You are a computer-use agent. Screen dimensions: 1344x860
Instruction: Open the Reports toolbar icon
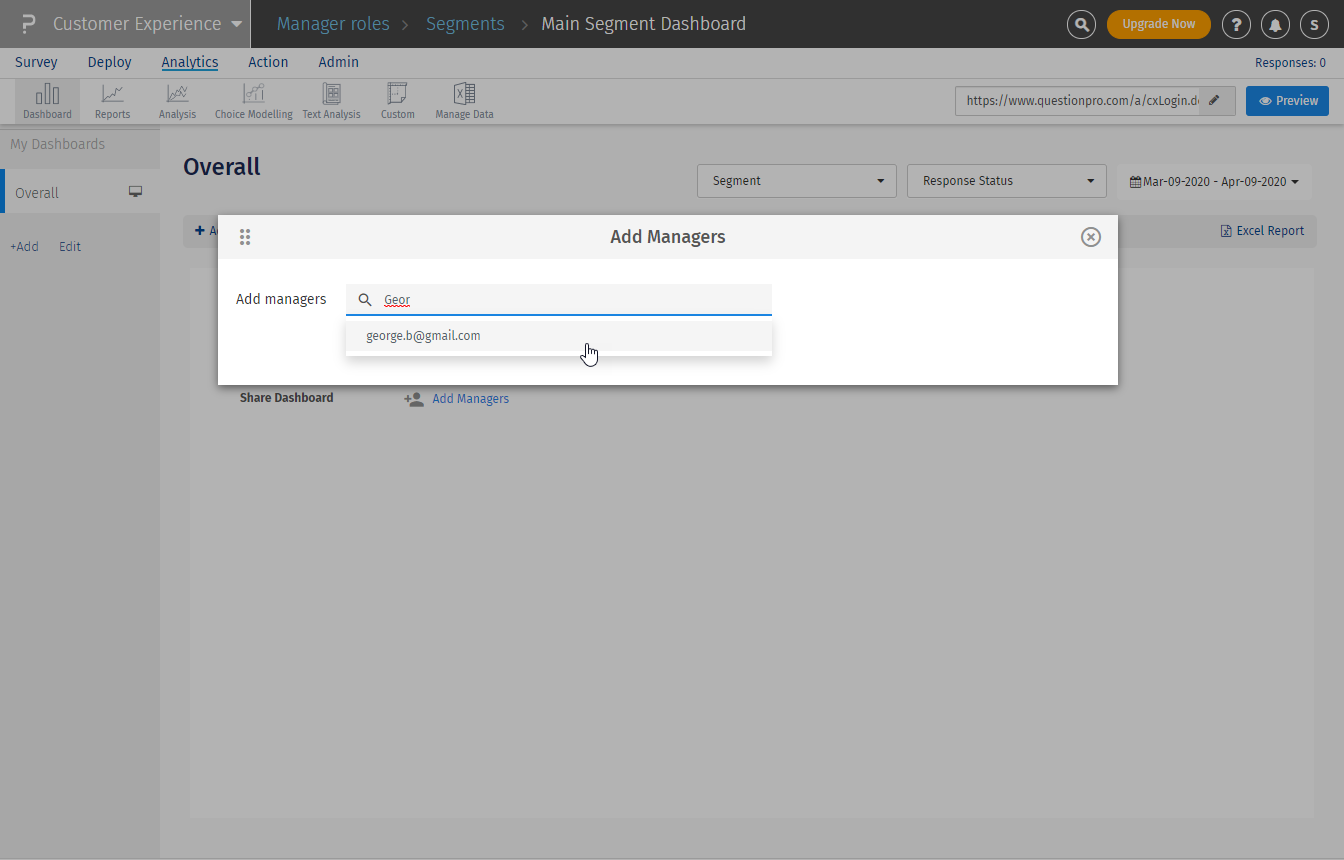click(112, 101)
